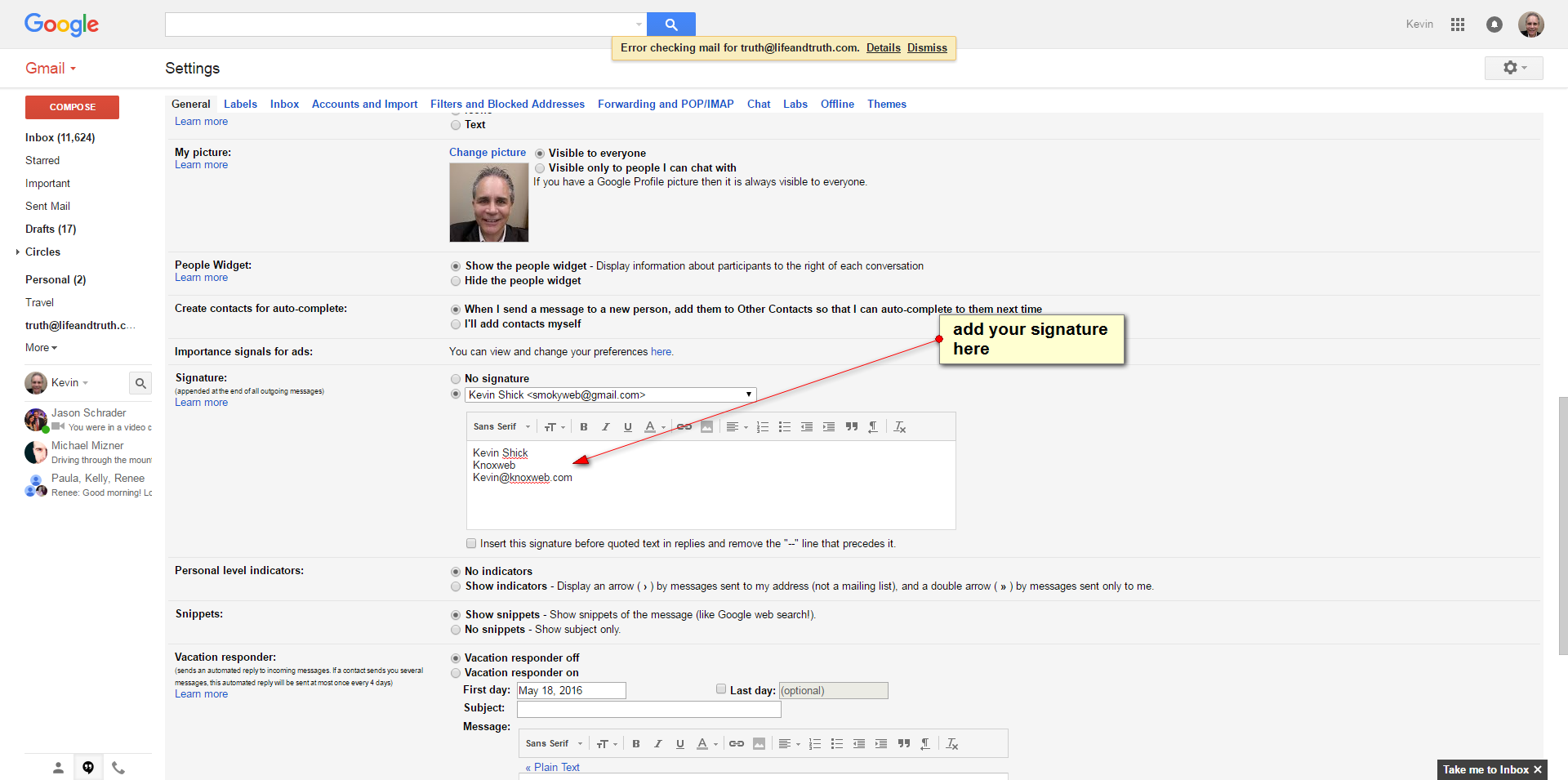Add numbered list in vacation responder message
Screen dimensions: 1568x780
pyautogui.click(x=815, y=743)
